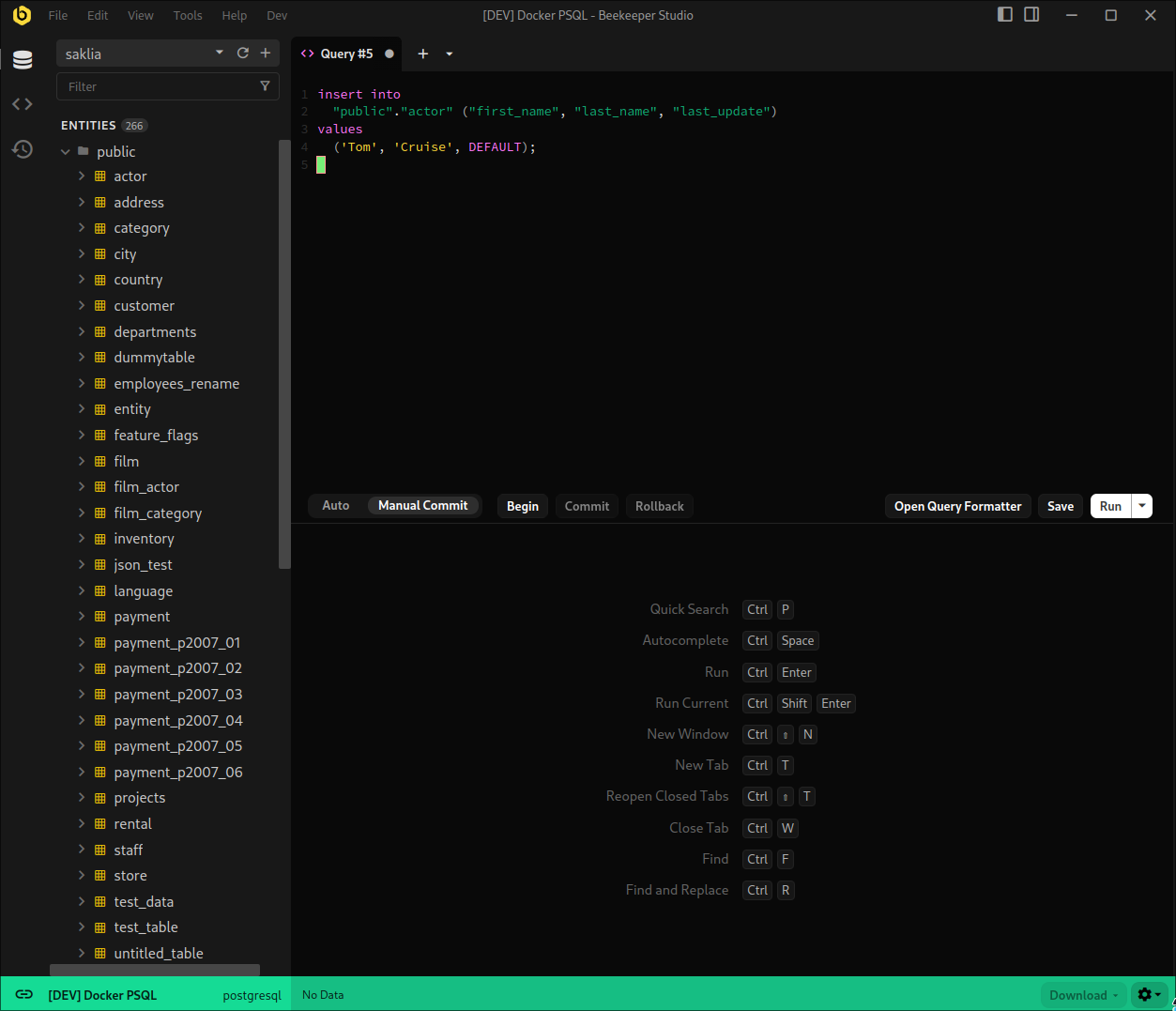The width and height of the screenshot is (1176, 1011).
Task: Click the Beekeeper Studio logo
Action: point(22,15)
